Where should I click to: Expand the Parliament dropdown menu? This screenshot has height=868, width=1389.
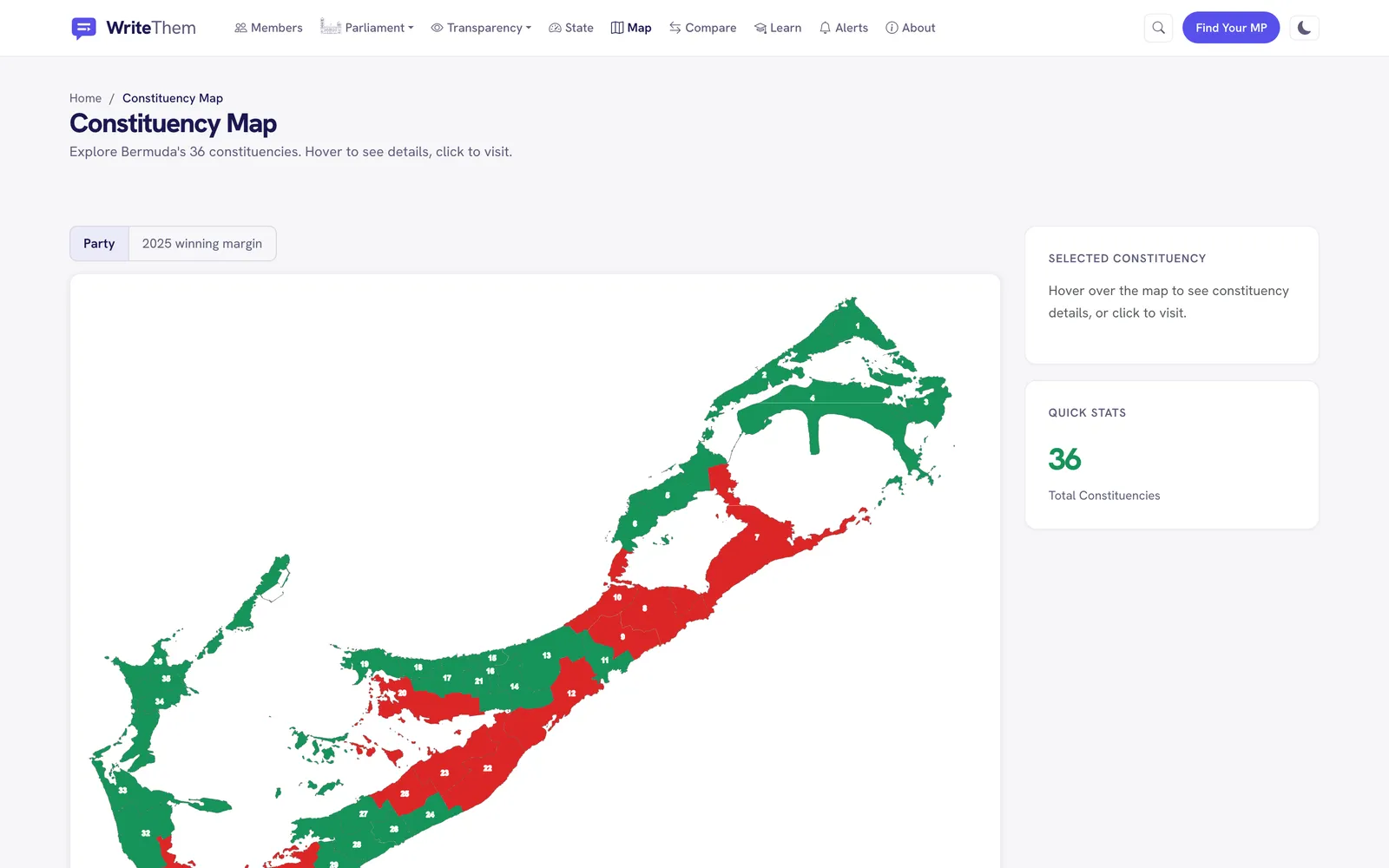click(366, 28)
